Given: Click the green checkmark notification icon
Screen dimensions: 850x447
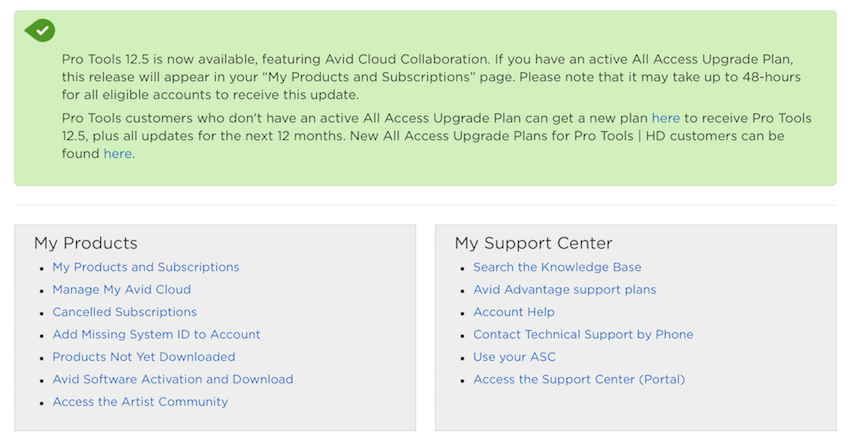Looking at the screenshot, I should tap(40, 30).
